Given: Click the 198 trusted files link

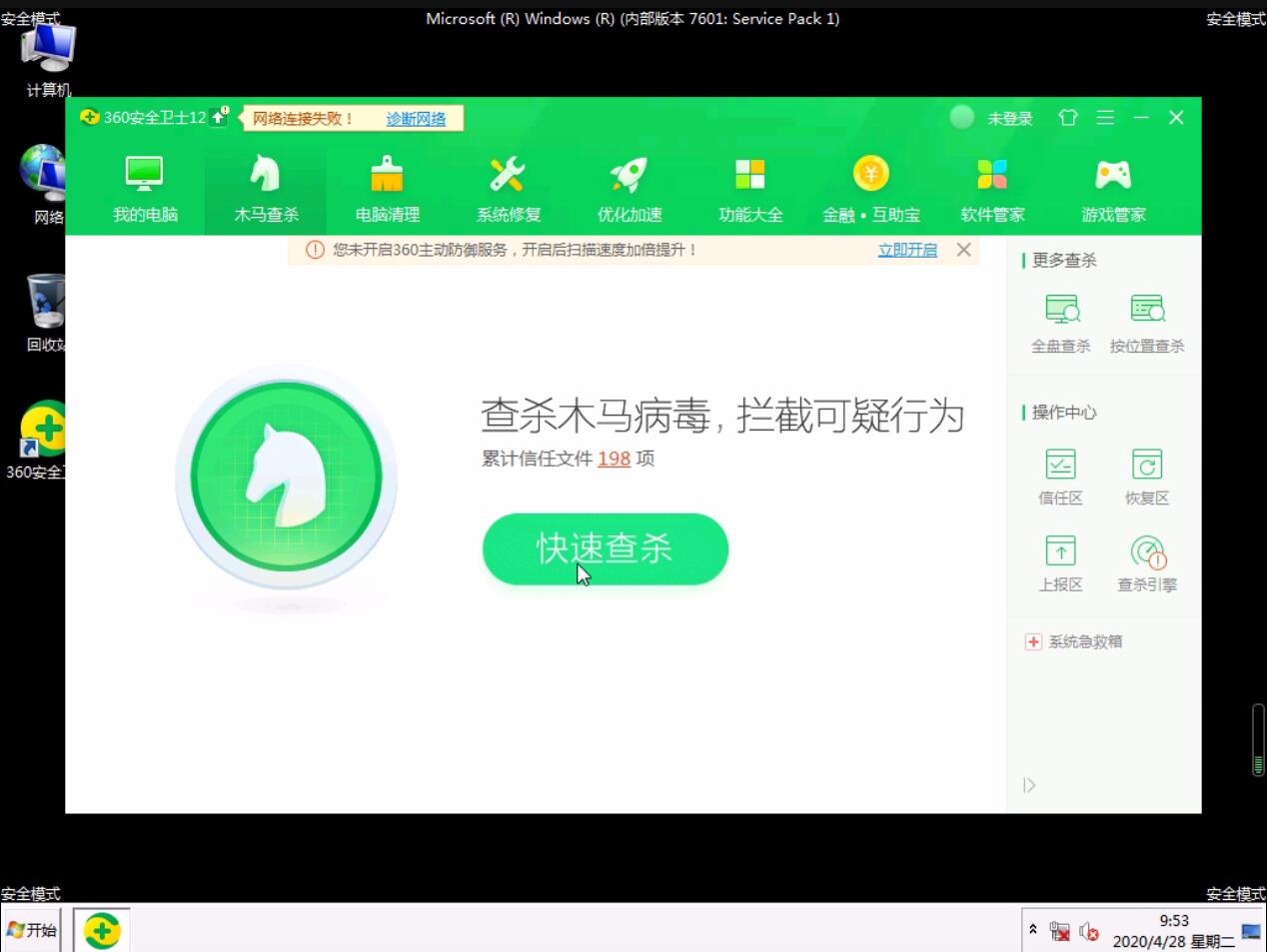Looking at the screenshot, I should [614, 459].
